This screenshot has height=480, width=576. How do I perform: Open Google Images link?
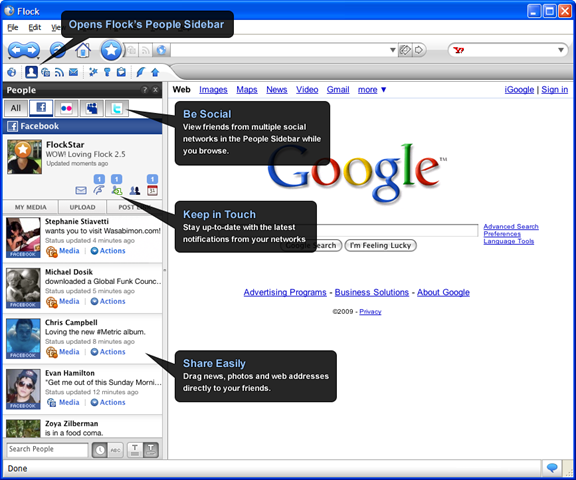pos(213,90)
